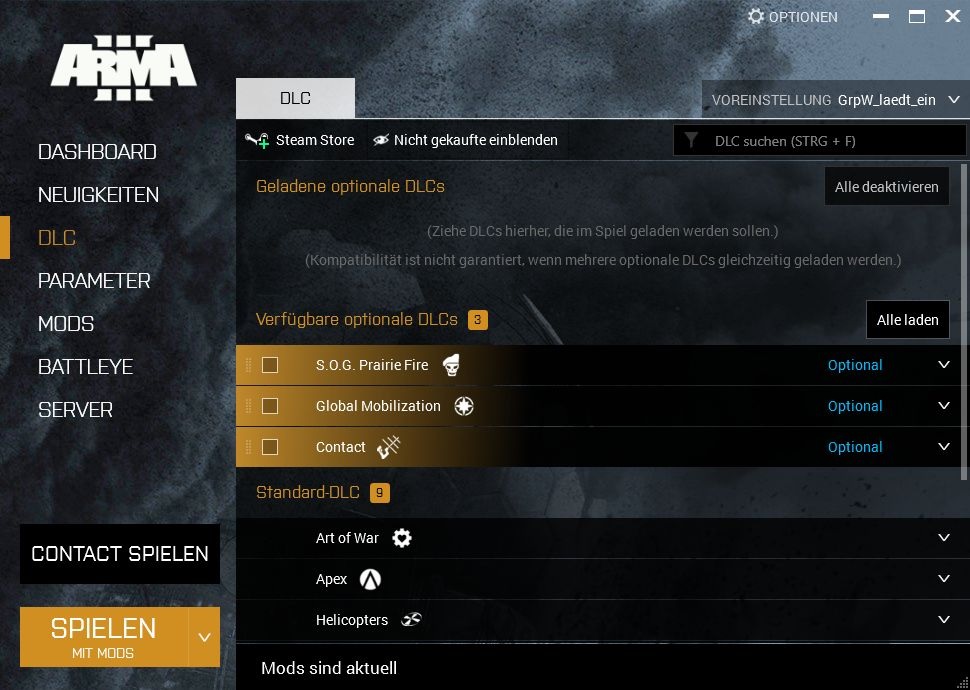Screen dimensions: 970x690
Task: Click the DLC list vertical scrollbar
Action: (x=964, y=322)
